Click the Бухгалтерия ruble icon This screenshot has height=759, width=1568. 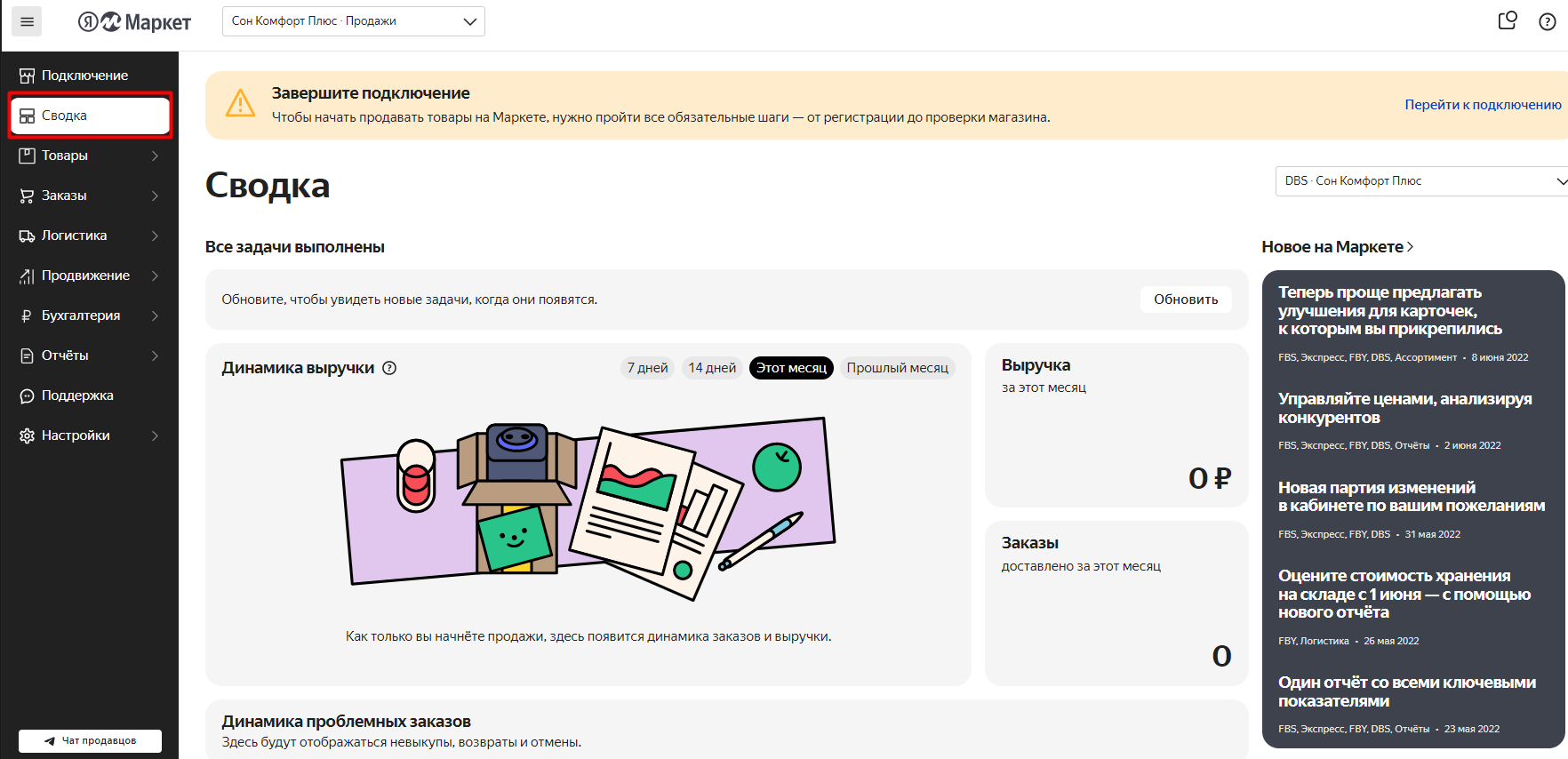coord(28,316)
